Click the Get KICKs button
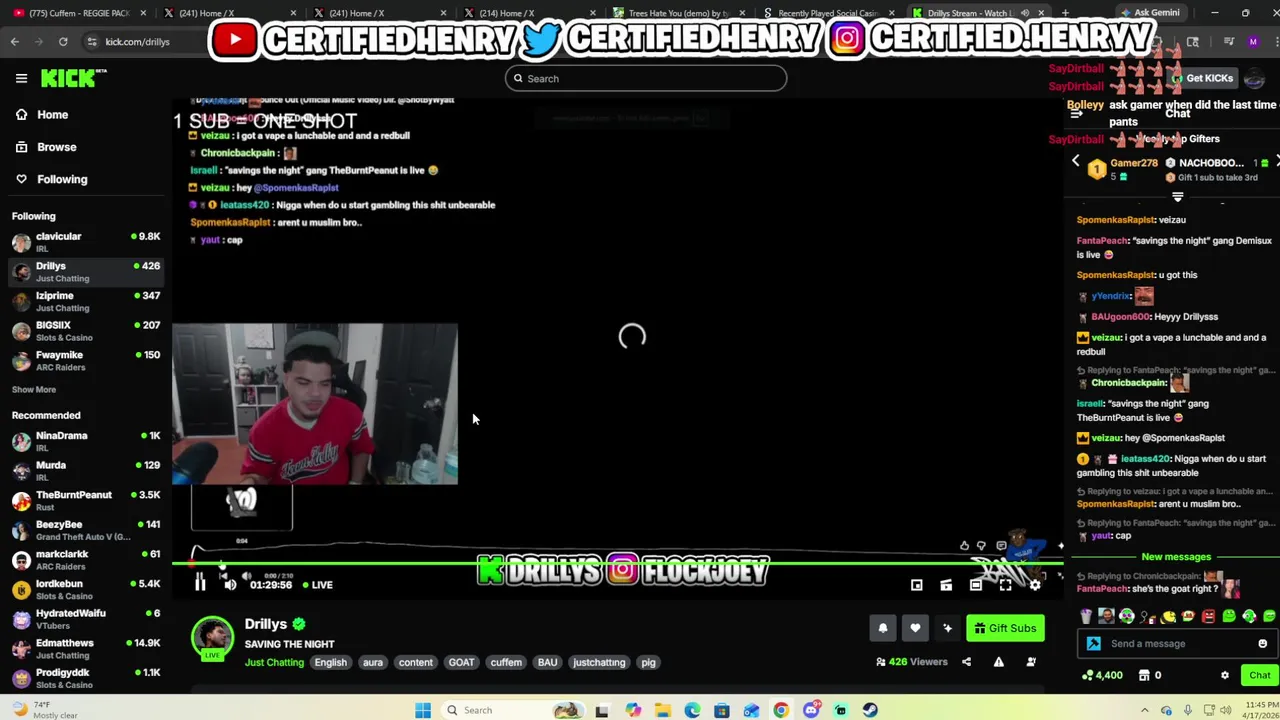 pos(1203,78)
